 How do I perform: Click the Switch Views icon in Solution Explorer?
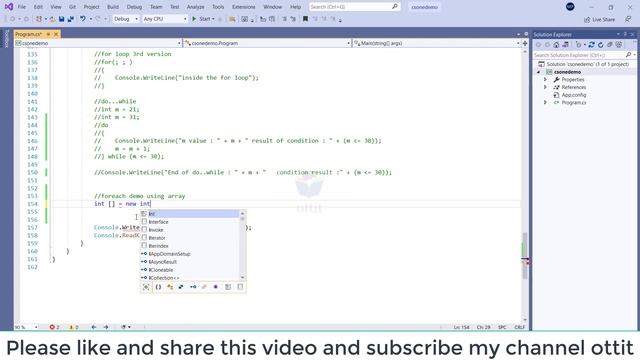click(565, 45)
